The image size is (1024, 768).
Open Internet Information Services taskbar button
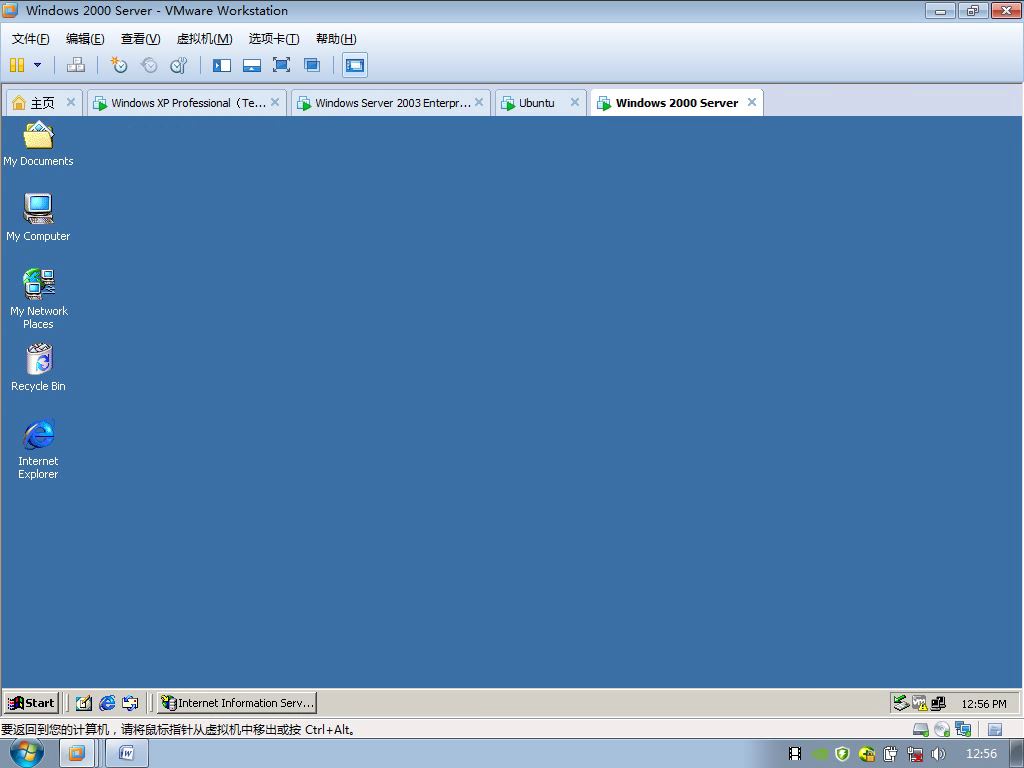(237, 703)
